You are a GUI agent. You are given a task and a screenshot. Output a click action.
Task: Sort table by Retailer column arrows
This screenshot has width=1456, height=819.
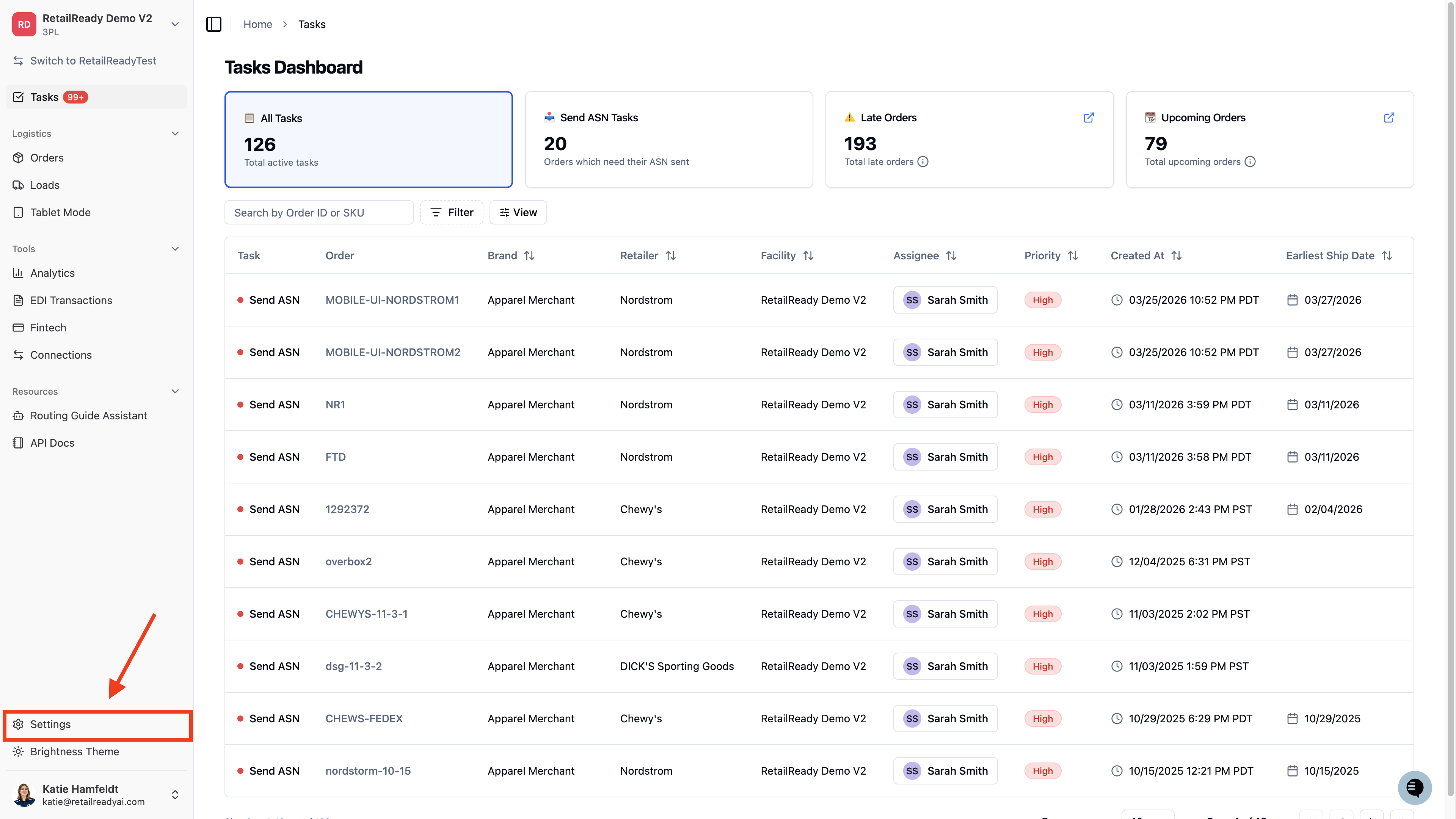(670, 256)
